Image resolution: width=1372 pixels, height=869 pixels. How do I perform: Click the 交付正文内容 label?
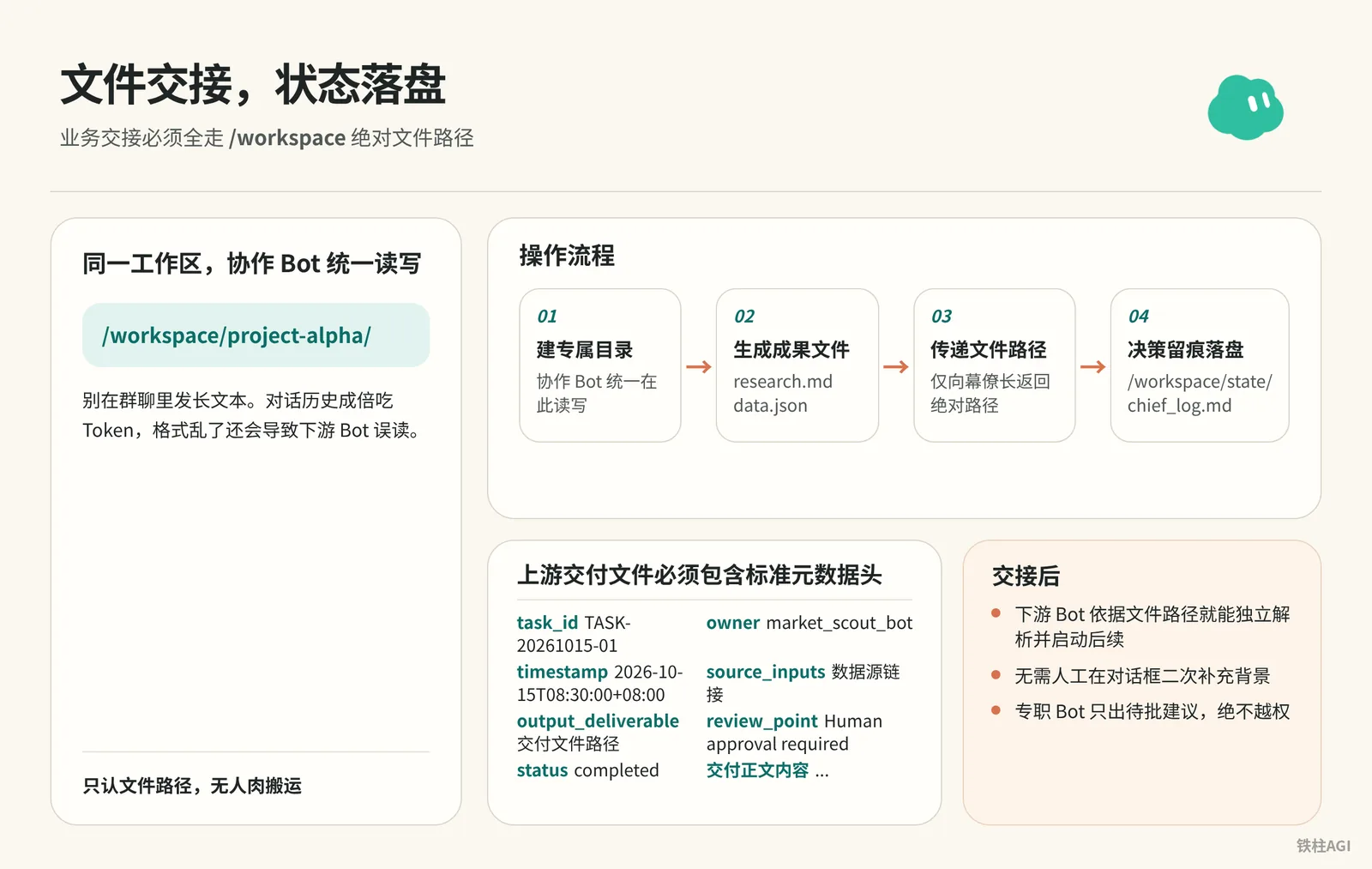pyautogui.click(x=757, y=769)
